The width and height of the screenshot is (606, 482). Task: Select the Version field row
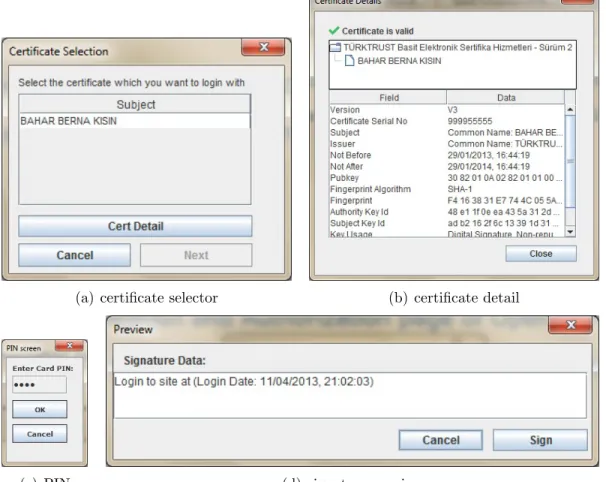(447, 110)
